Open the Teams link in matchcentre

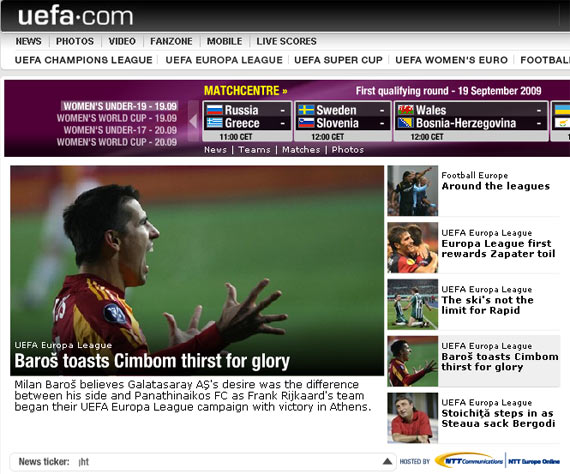tap(254, 150)
